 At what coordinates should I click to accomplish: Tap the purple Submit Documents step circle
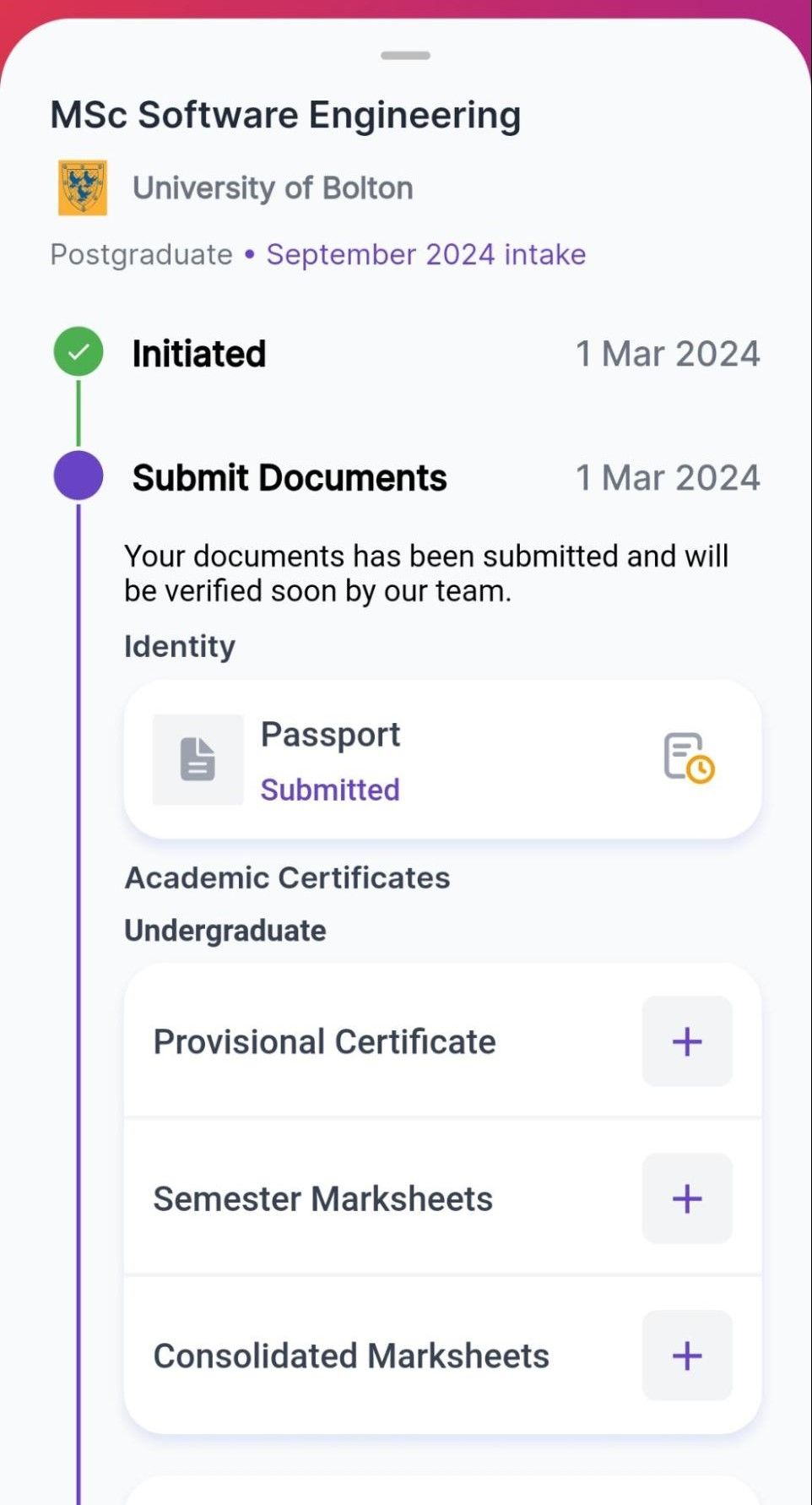click(x=78, y=475)
